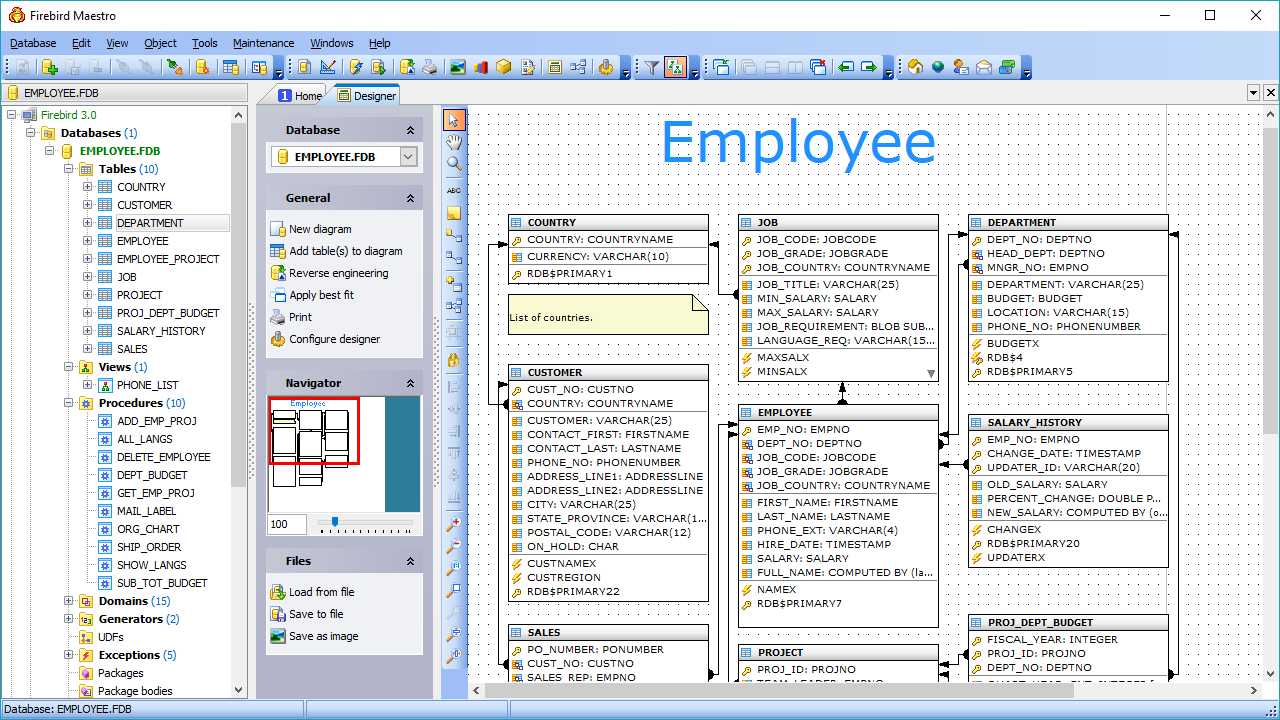This screenshot has width=1280, height=720.
Task: Open the Maintenance menu
Action: coord(263,43)
